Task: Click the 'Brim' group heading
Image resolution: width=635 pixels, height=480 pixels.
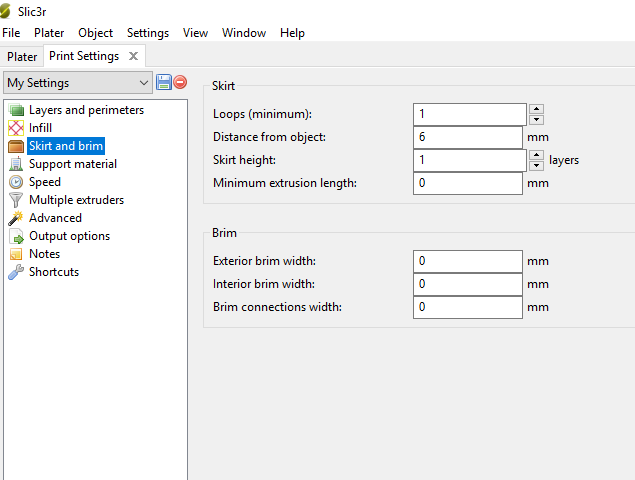Action: pos(224,233)
